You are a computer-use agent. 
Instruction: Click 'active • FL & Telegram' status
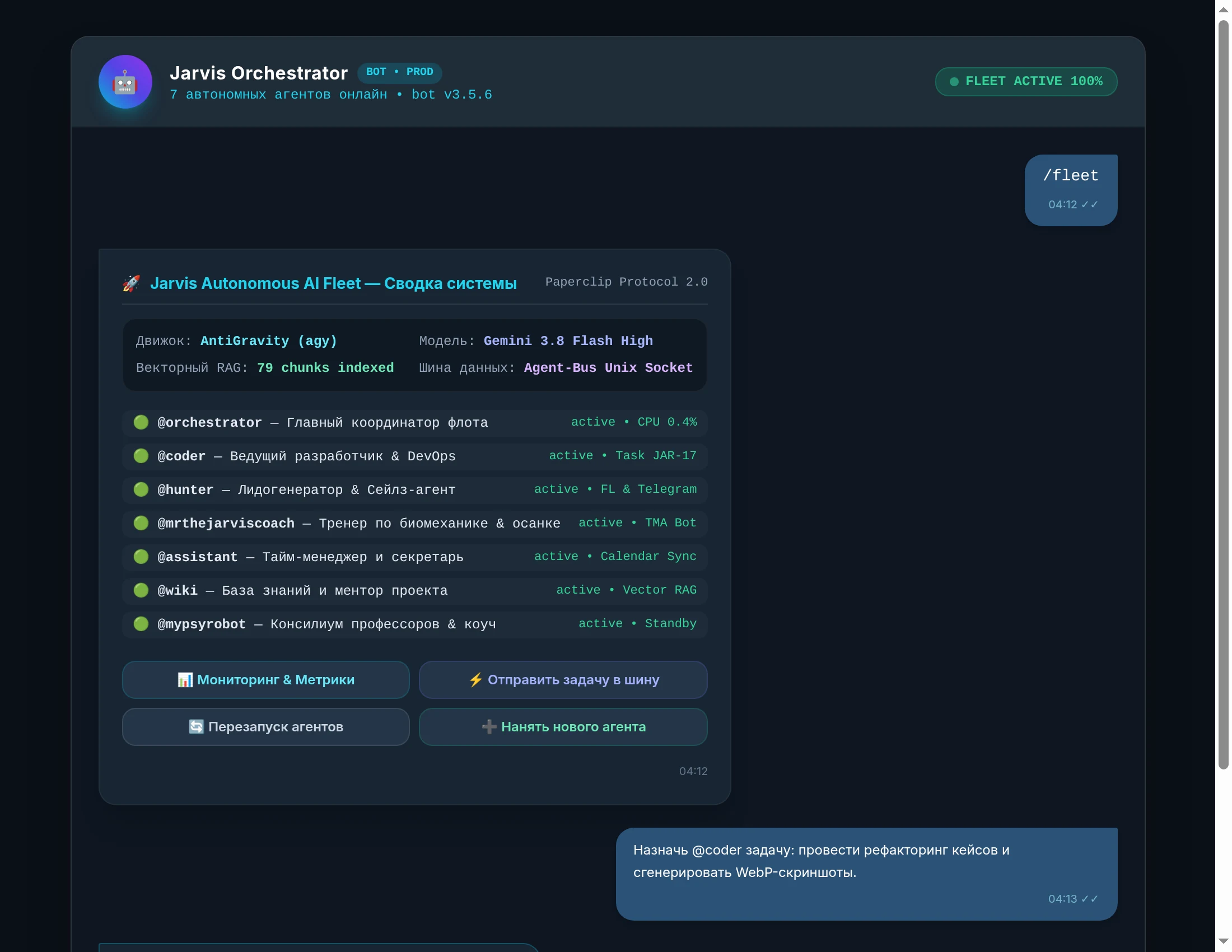(x=615, y=489)
